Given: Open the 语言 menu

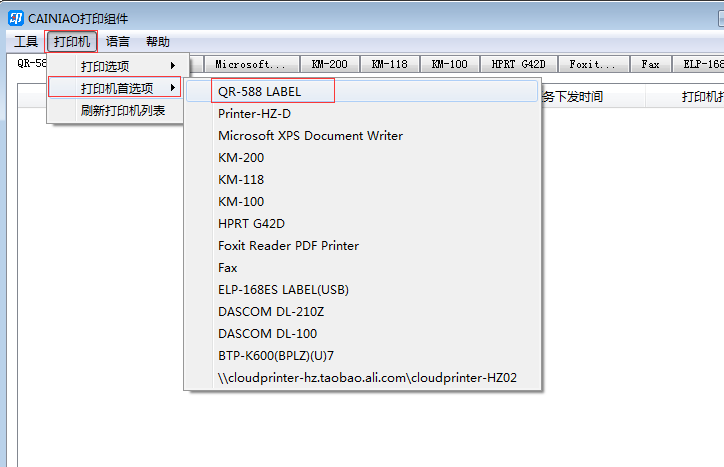Looking at the screenshot, I should [118, 42].
